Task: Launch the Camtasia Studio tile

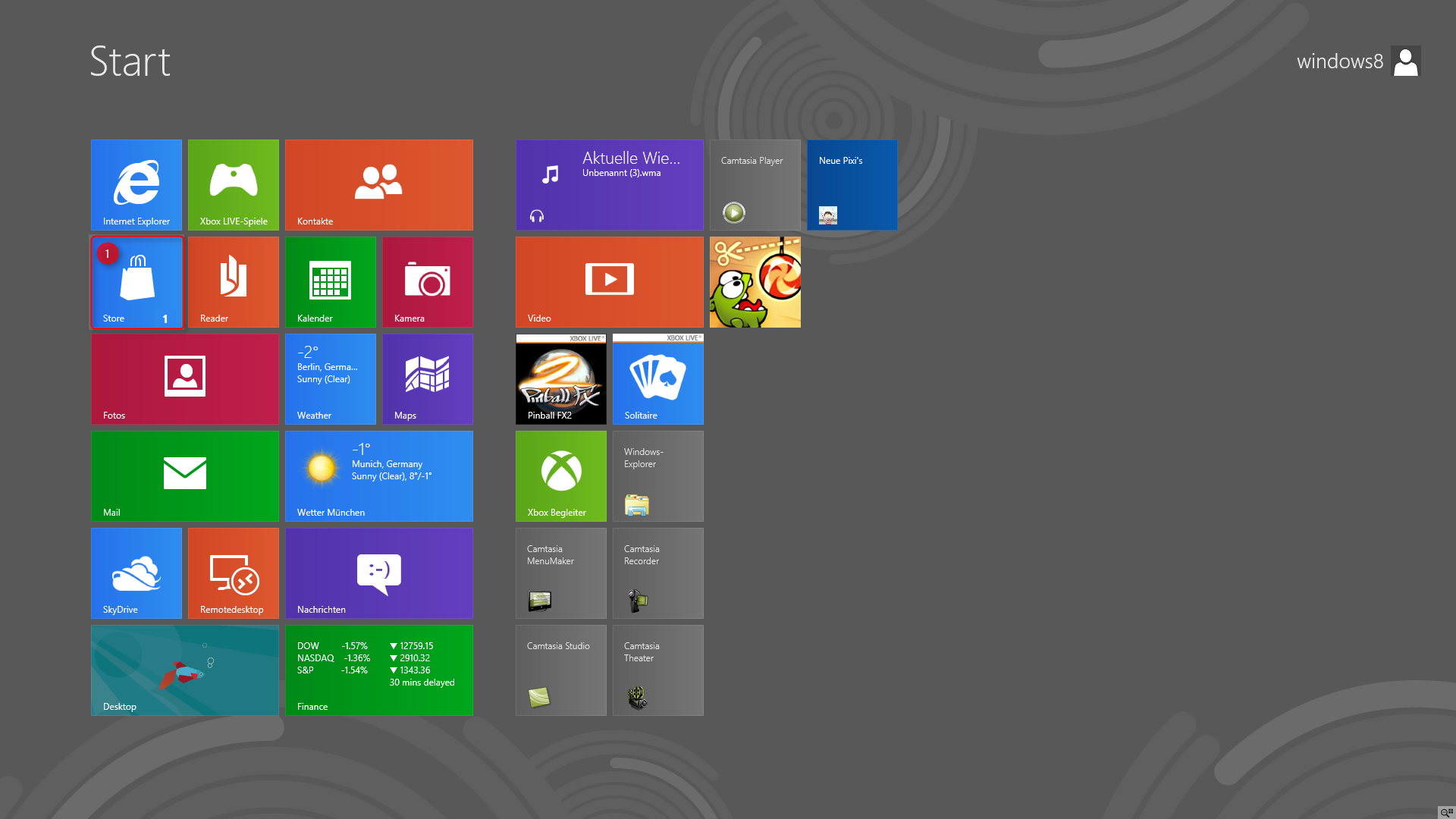Action: pos(561,670)
